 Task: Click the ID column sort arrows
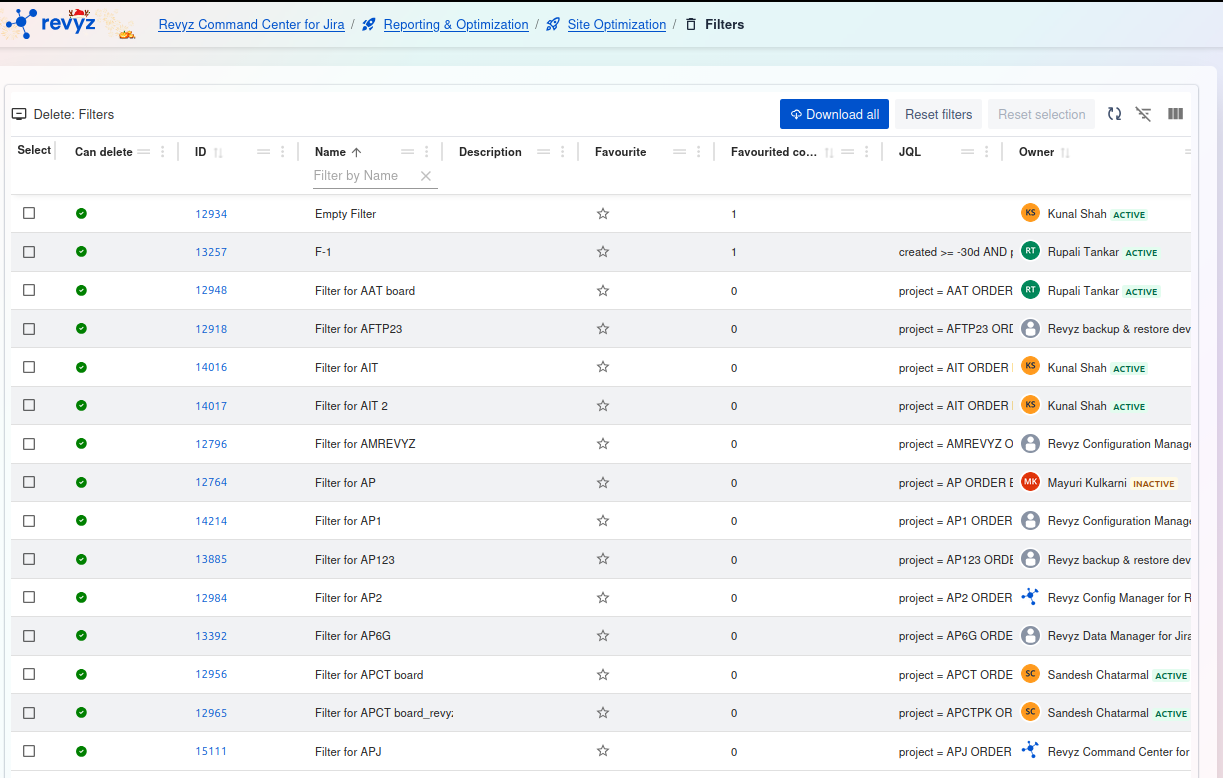click(218, 153)
